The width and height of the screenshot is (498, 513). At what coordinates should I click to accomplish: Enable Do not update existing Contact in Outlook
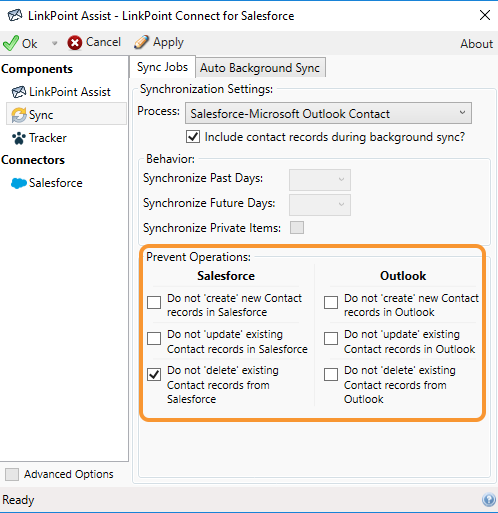click(331, 338)
